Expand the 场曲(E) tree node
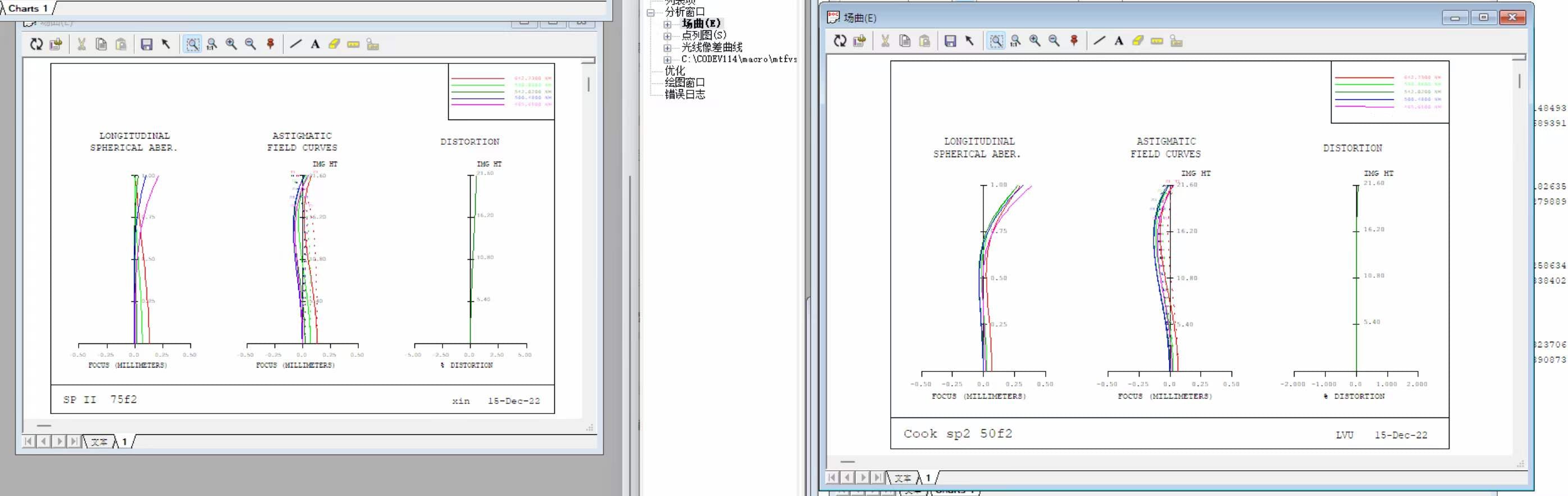Viewport: 1568px width, 496px height. click(668, 24)
